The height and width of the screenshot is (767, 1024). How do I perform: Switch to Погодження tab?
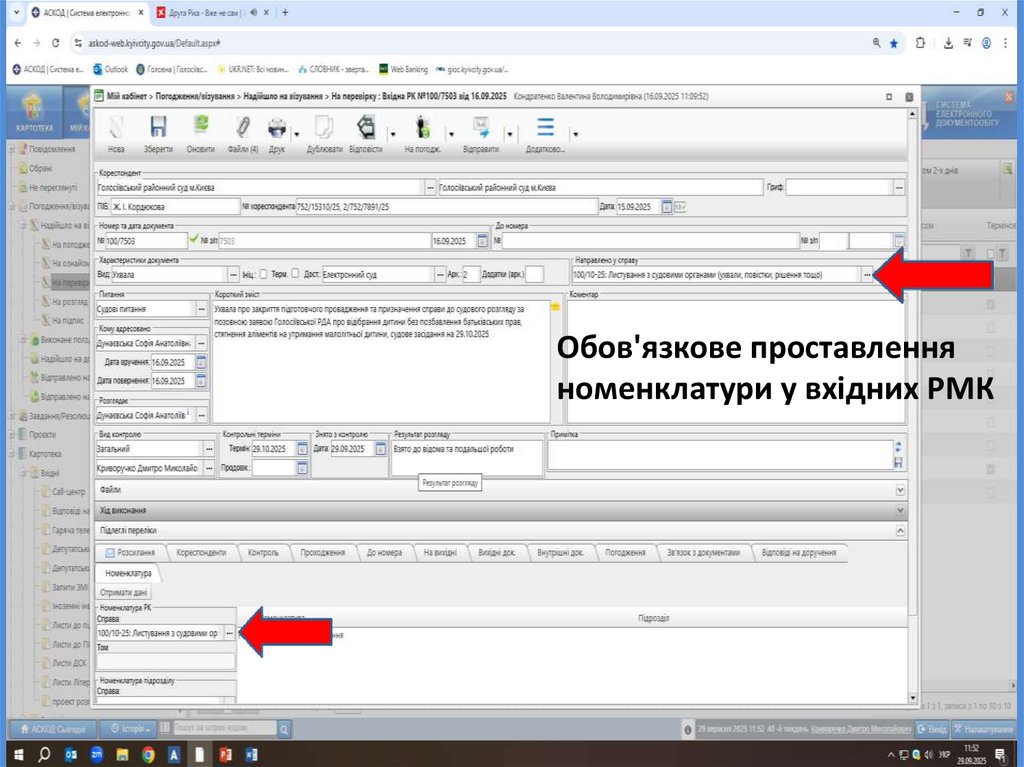pos(625,553)
